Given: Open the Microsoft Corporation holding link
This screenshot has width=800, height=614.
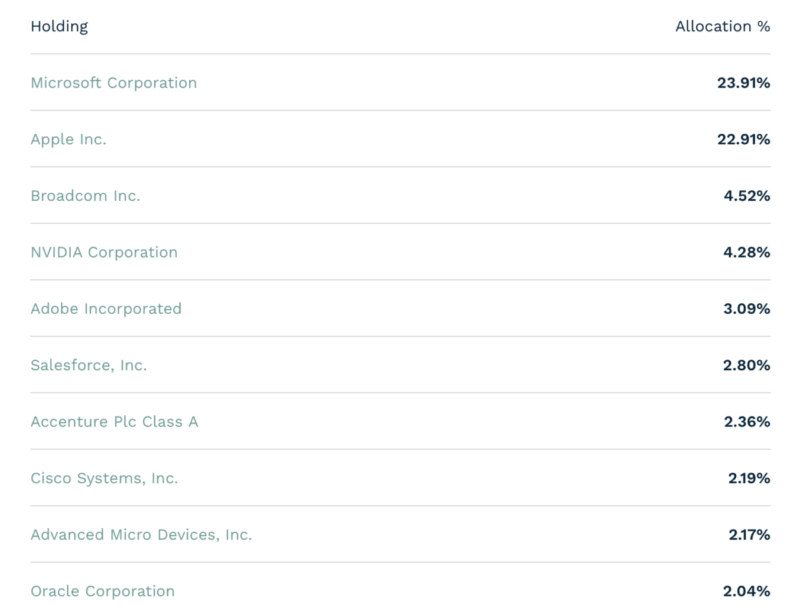Looking at the screenshot, I should click(114, 83).
